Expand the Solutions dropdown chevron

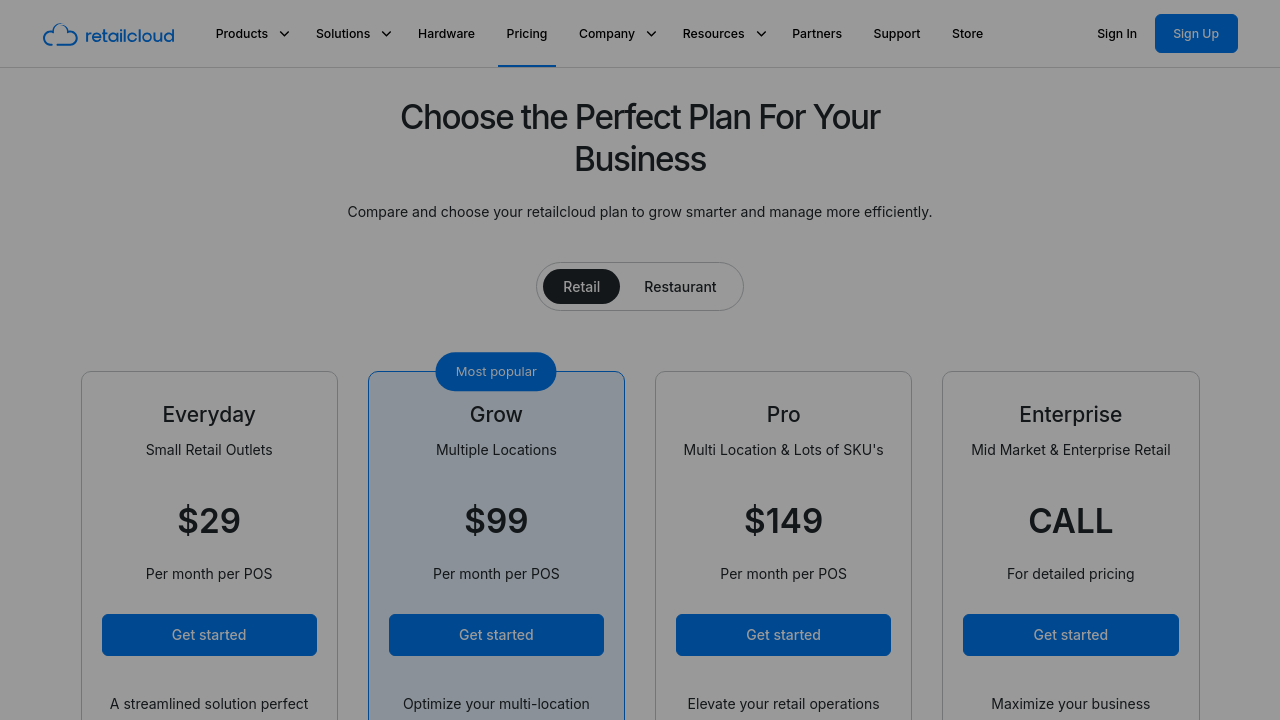click(x=386, y=34)
